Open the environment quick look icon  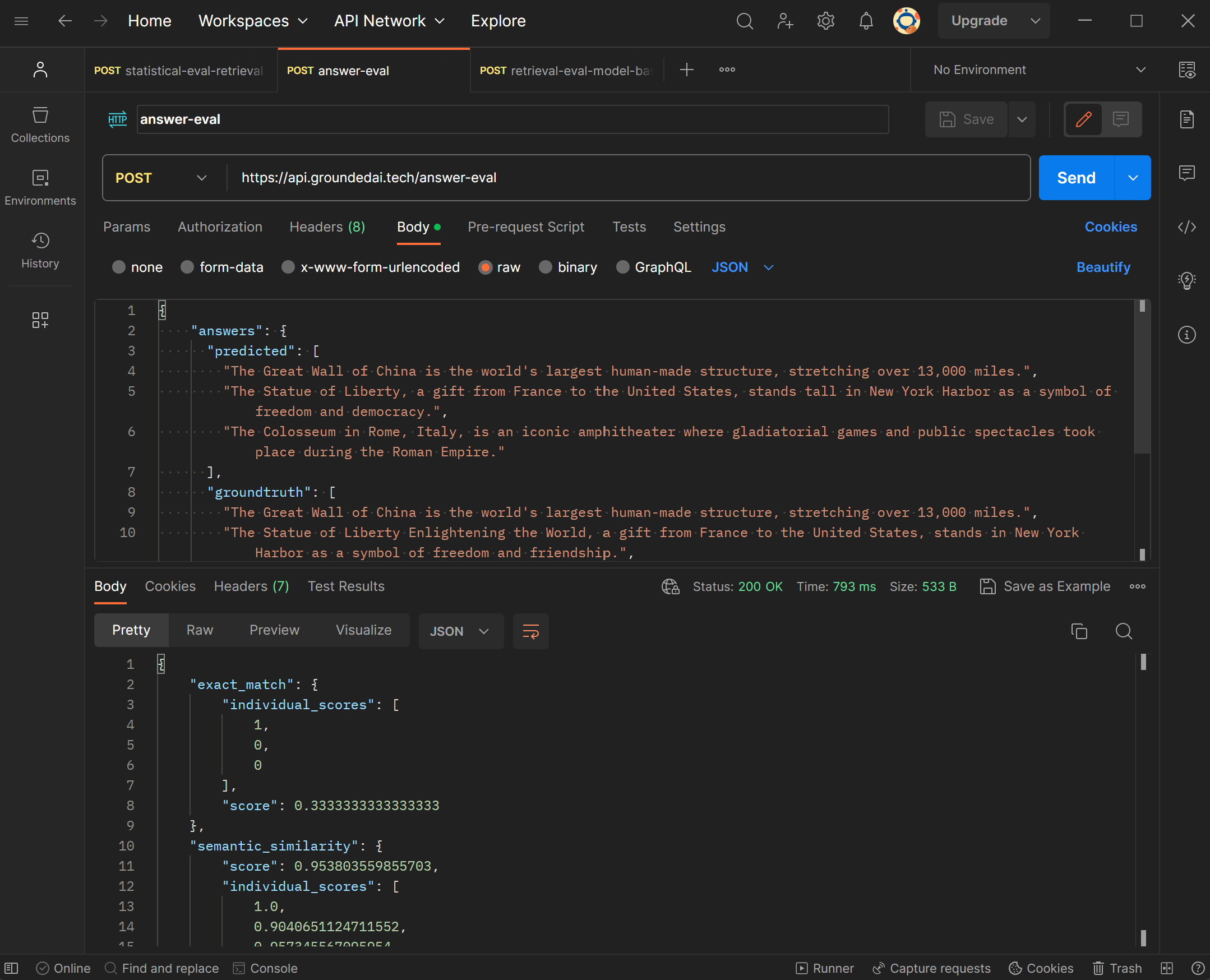[x=1187, y=70]
